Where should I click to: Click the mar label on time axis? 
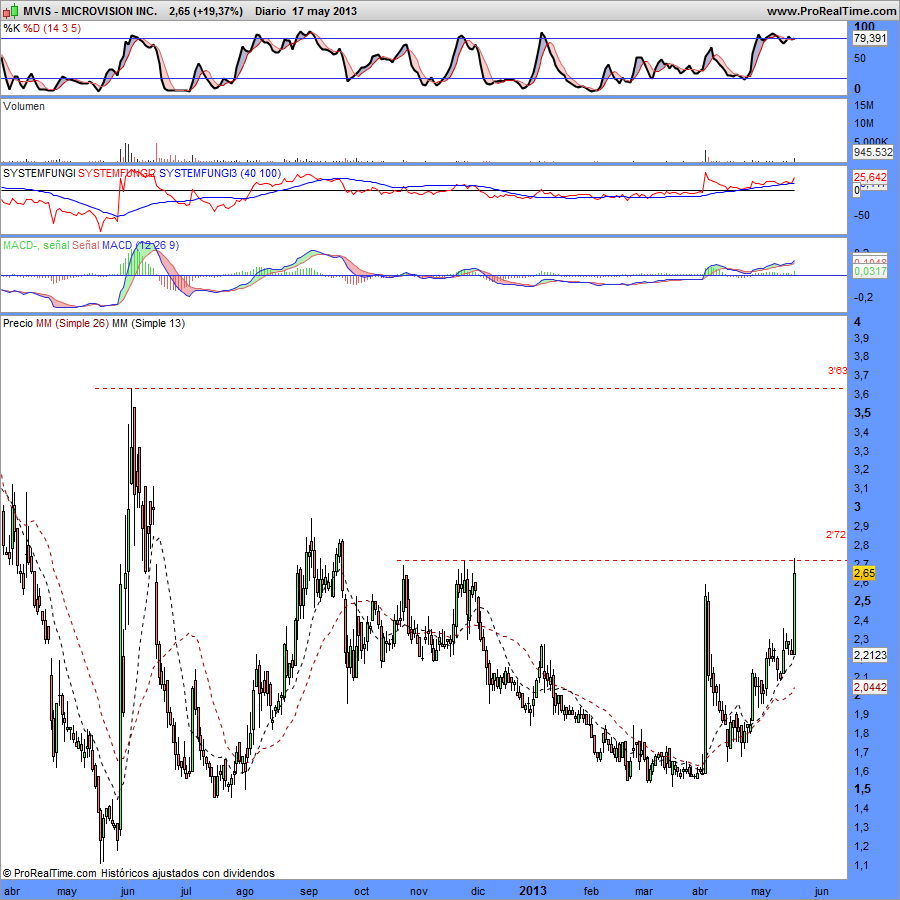pos(644,891)
